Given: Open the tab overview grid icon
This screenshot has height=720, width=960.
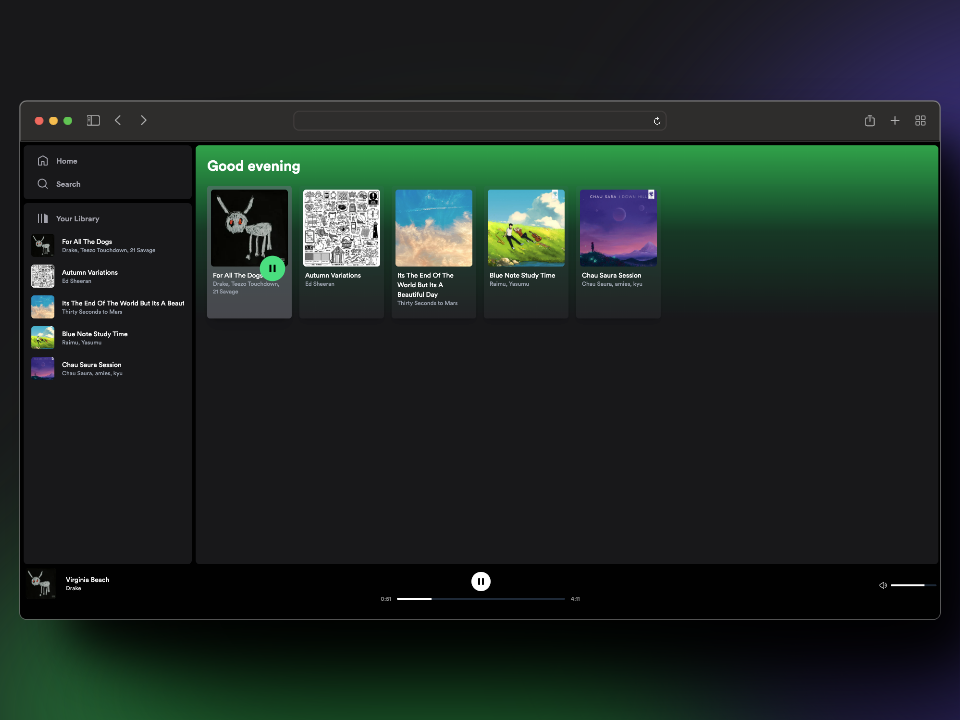Looking at the screenshot, I should point(920,120).
